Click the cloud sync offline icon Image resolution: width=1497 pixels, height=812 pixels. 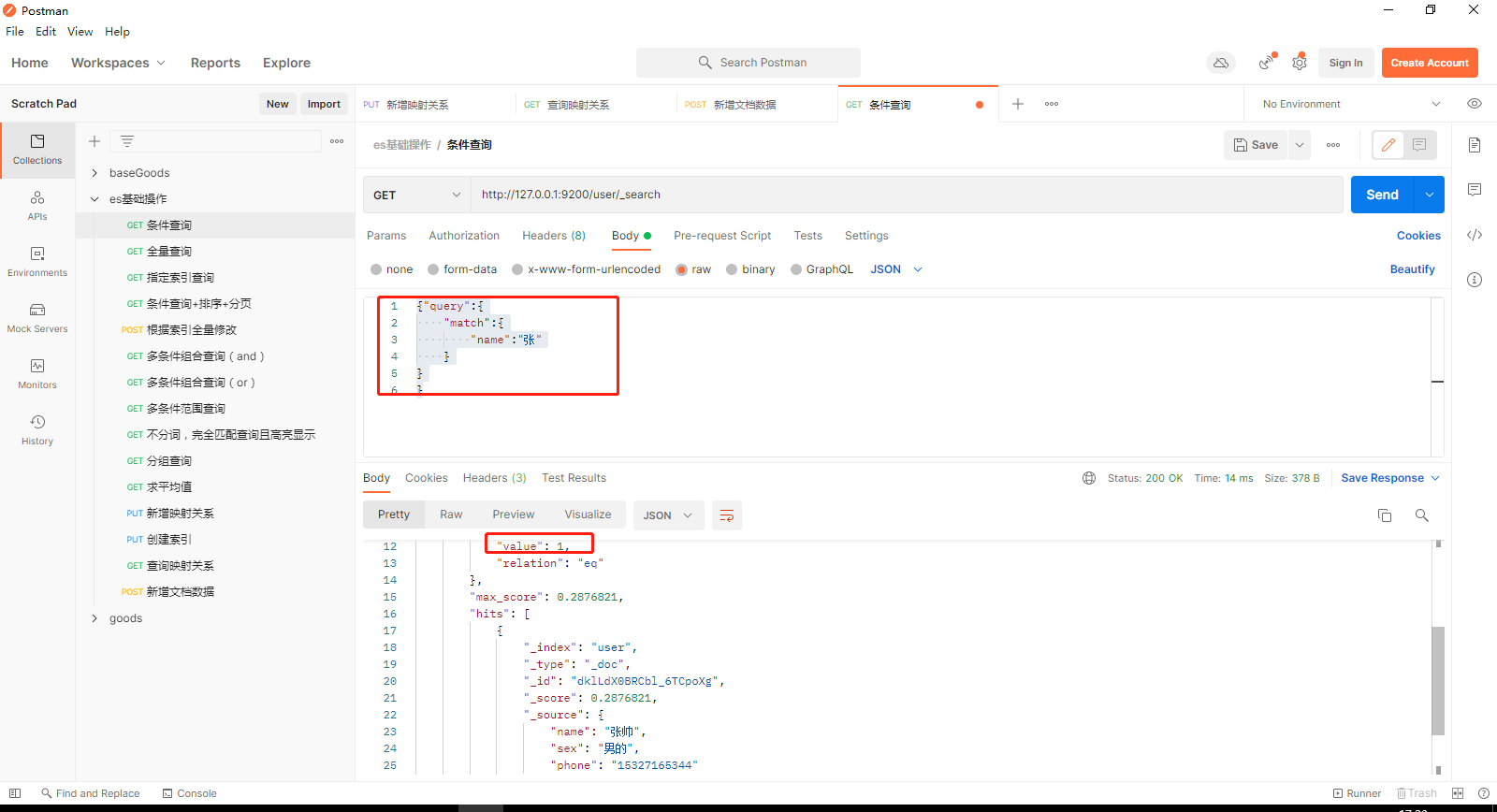point(1221,63)
